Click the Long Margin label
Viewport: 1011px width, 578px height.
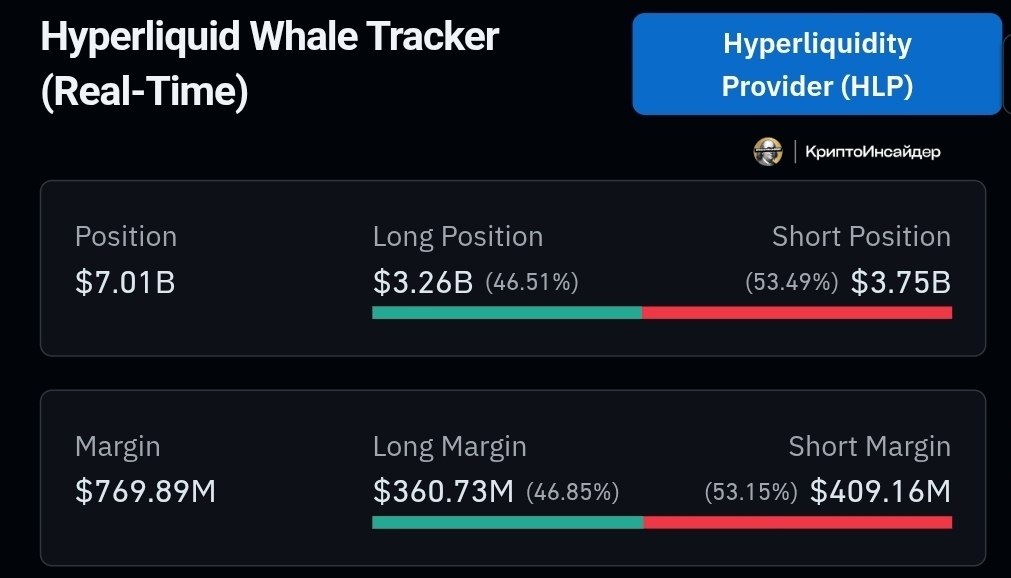449,446
